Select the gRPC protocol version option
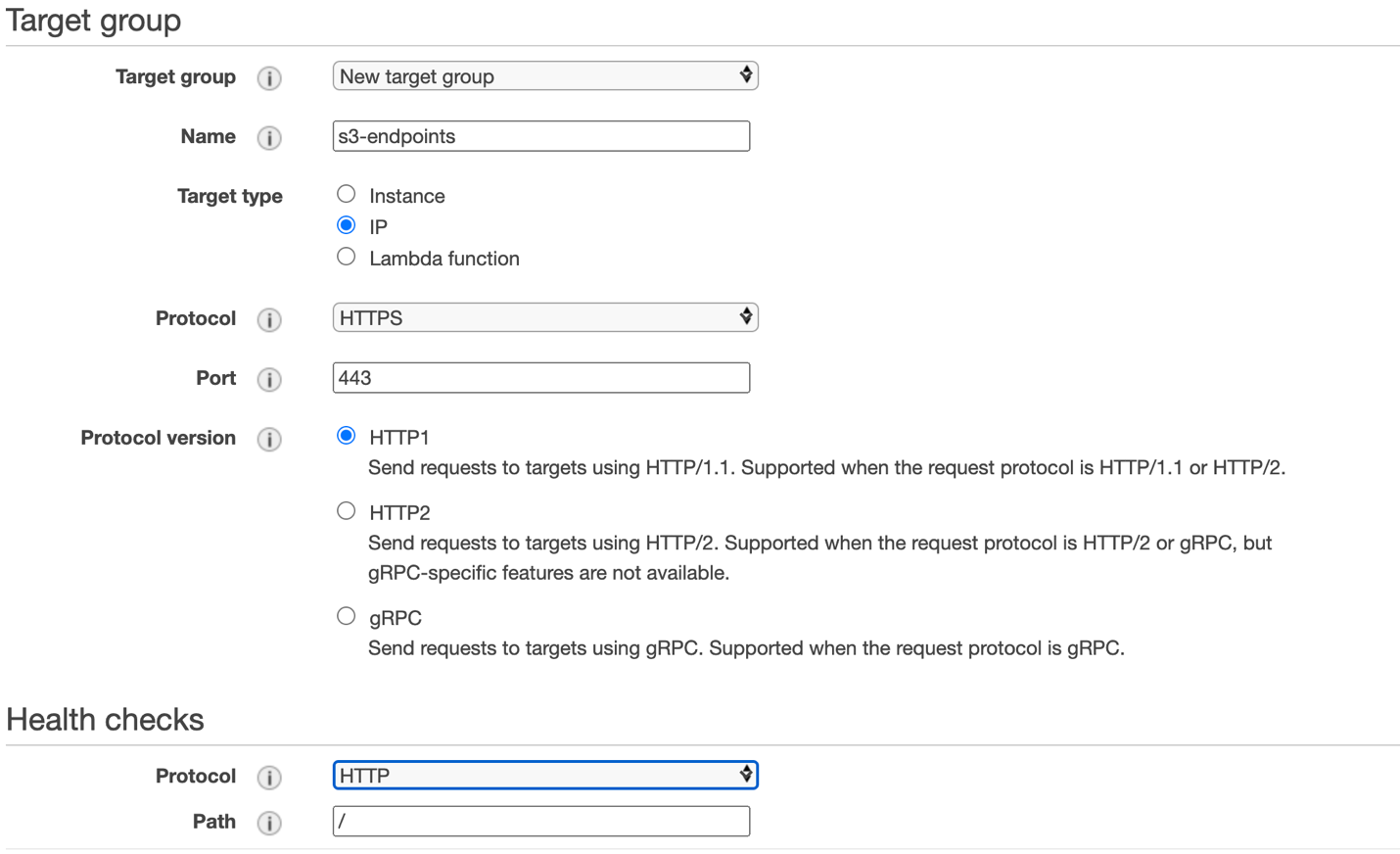The height and width of the screenshot is (854, 1400). [346, 615]
